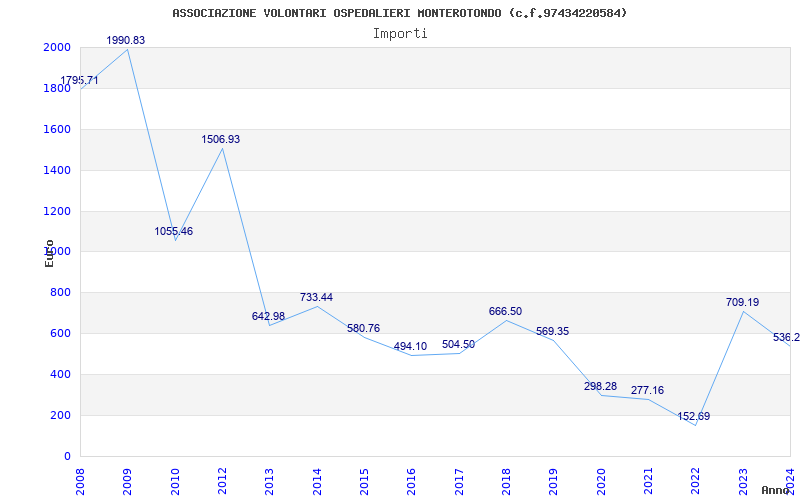Click the 1990.83 data label
Image resolution: width=800 pixels, height=500 pixels.
(x=126, y=40)
